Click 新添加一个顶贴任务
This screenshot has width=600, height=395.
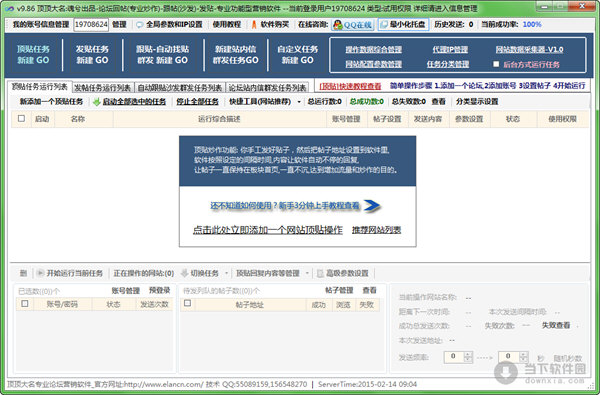(x=51, y=102)
